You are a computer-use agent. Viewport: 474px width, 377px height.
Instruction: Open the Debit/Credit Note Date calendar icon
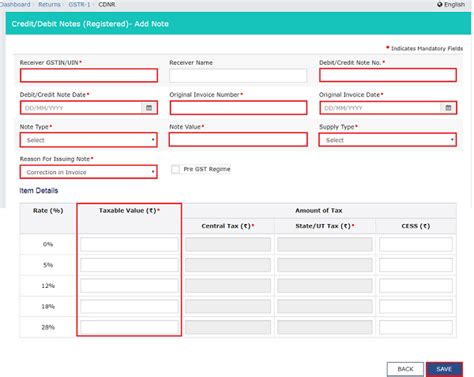tap(149, 108)
